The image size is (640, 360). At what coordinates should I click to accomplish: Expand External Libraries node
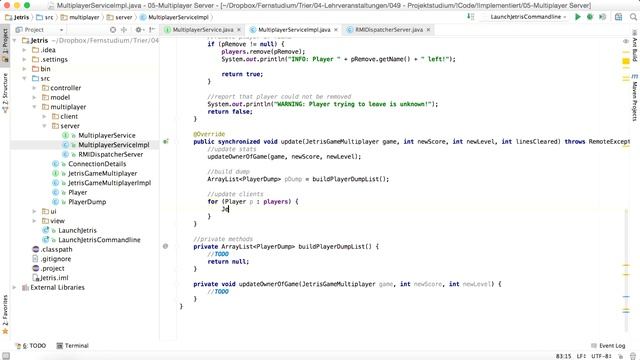[15, 287]
